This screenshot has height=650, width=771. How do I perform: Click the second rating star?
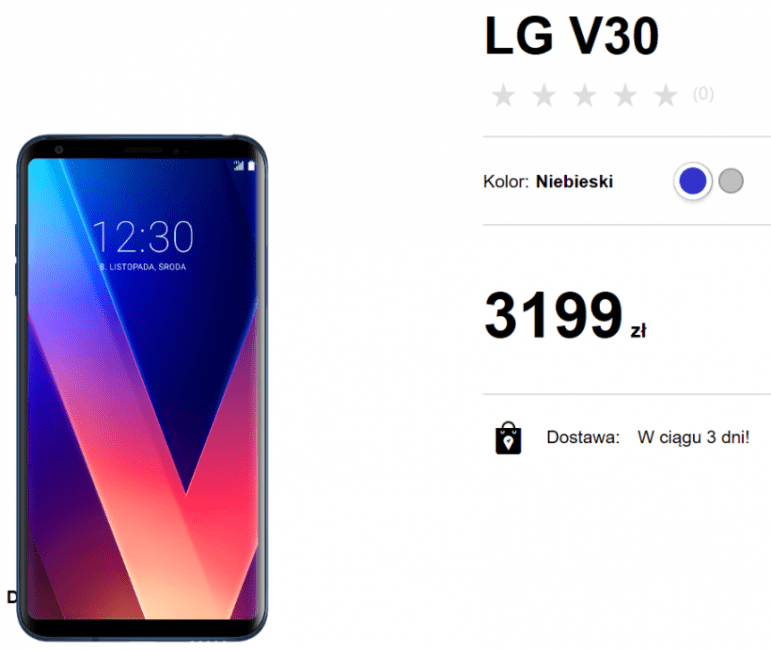(544, 95)
